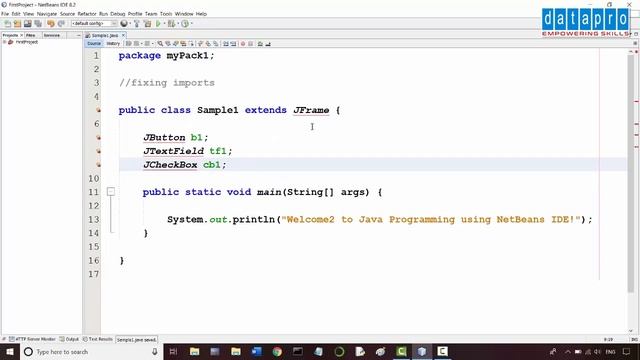Click the Uncomment icon in editor toolbar
This screenshot has height=360, width=640.
click(268, 44)
